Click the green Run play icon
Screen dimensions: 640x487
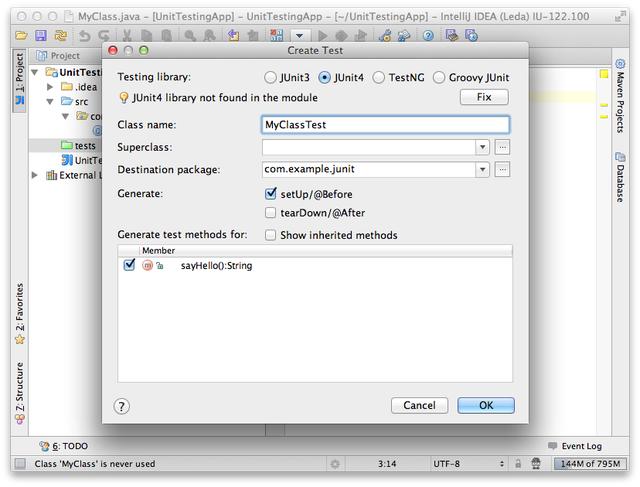(x=322, y=36)
